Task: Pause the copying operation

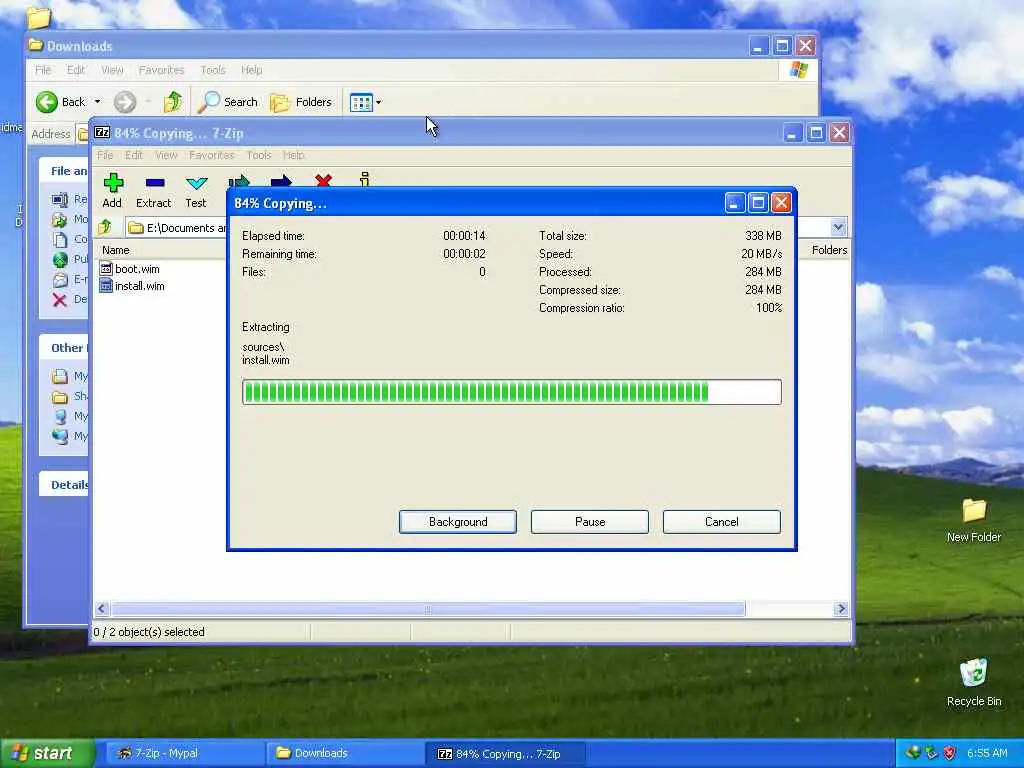Action: point(590,522)
